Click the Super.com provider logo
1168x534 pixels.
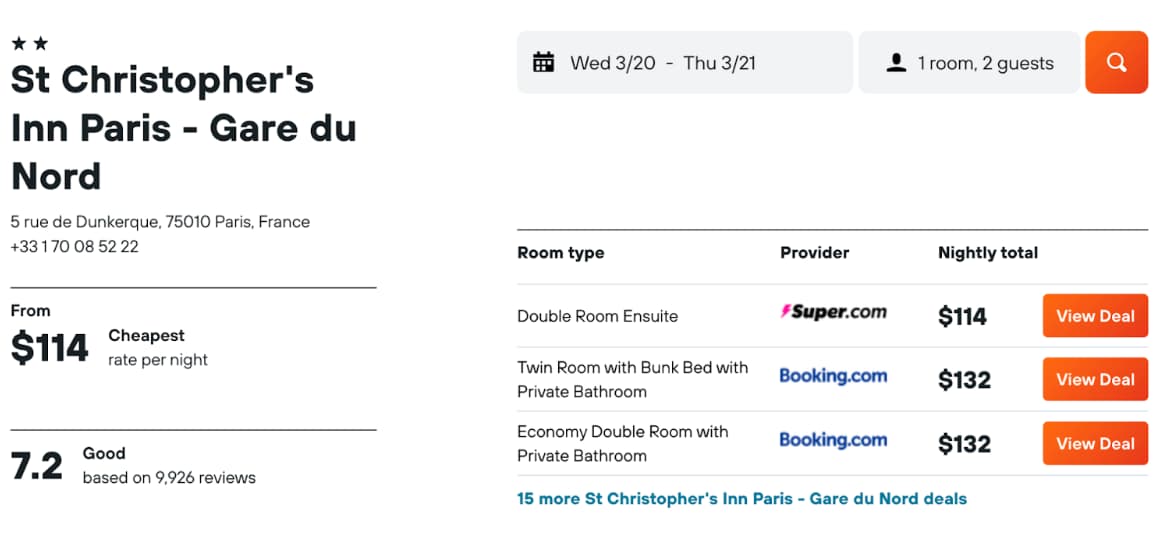point(834,312)
